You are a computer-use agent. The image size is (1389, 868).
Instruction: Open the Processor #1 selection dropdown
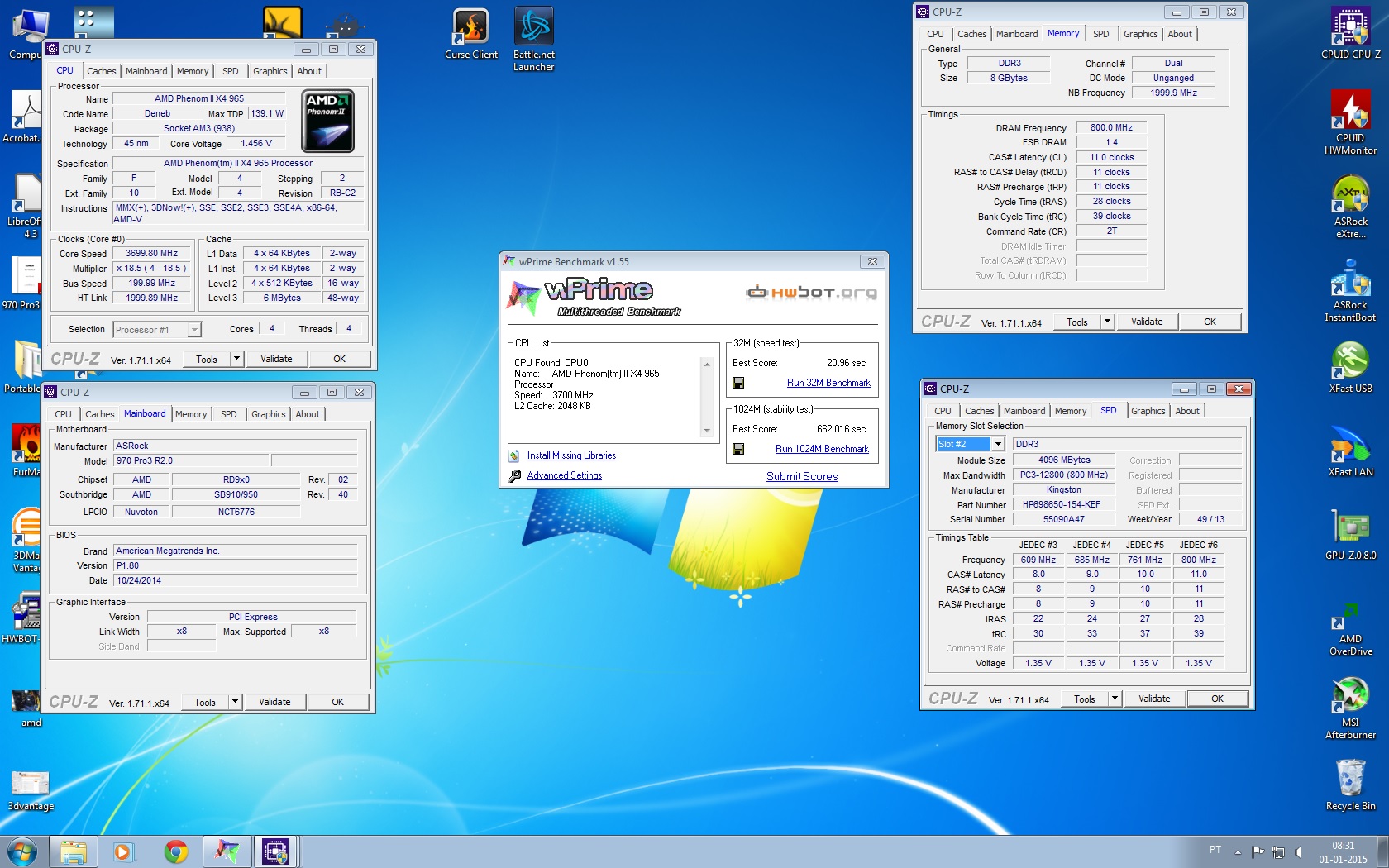point(157,329)
